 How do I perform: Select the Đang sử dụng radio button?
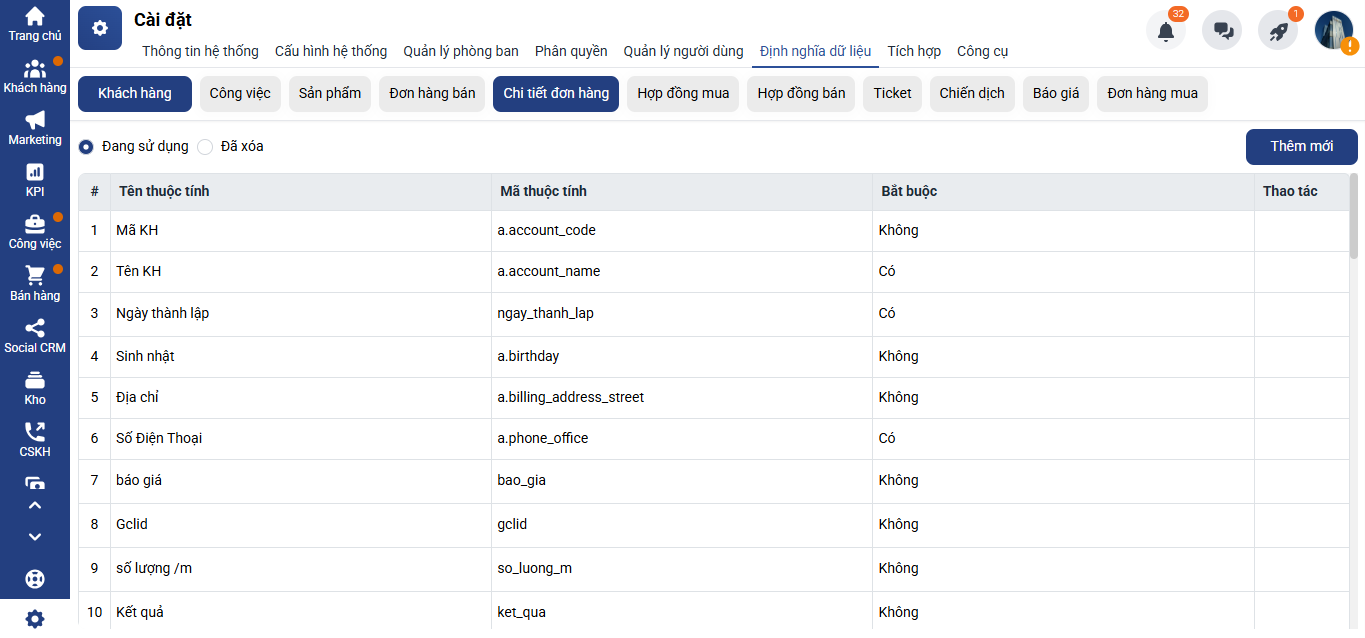[87, 147]
